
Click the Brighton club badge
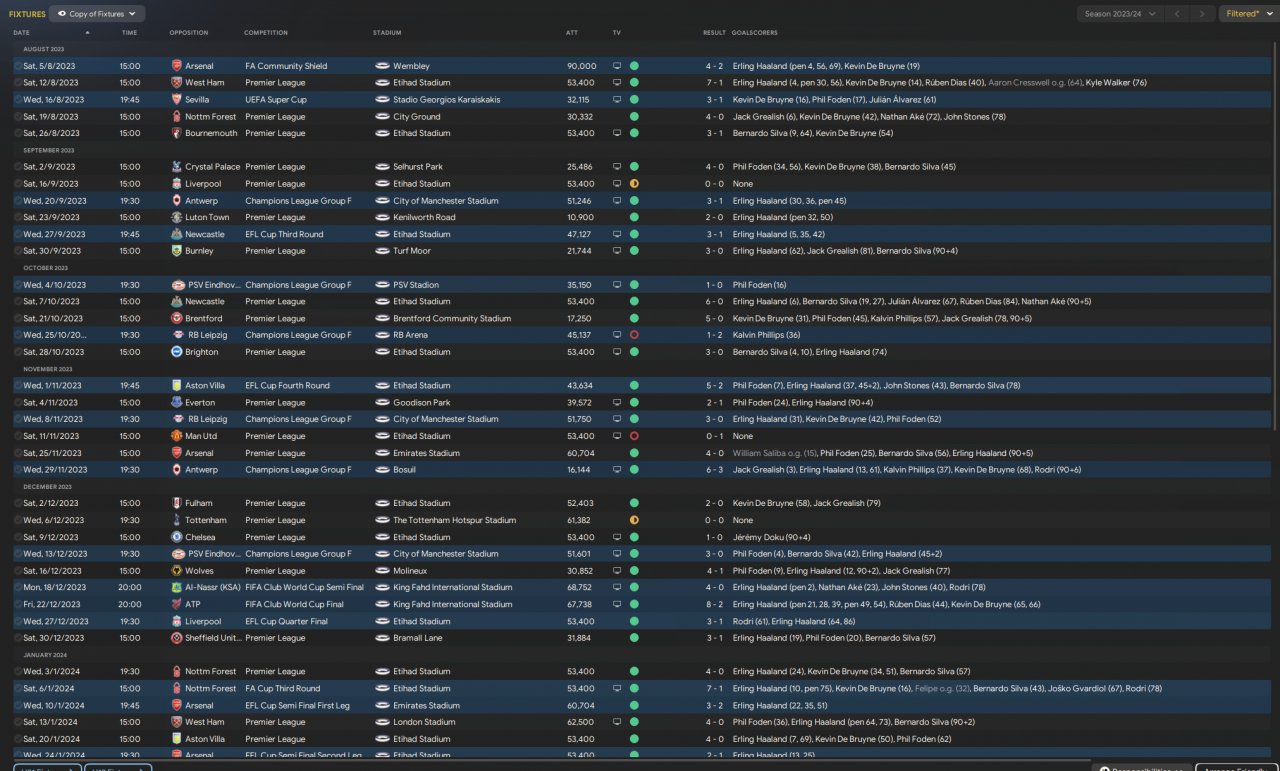pyautogui.click(x=177, y=352)
